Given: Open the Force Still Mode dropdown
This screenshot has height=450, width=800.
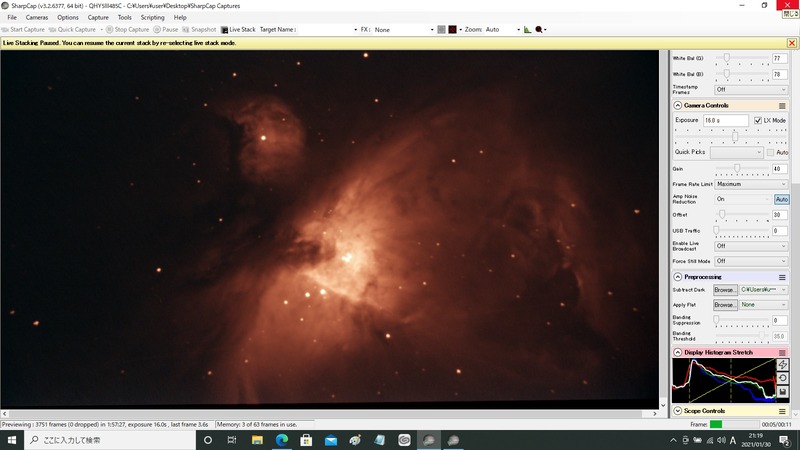Looking at the screenshot, I should pos(751,261).
